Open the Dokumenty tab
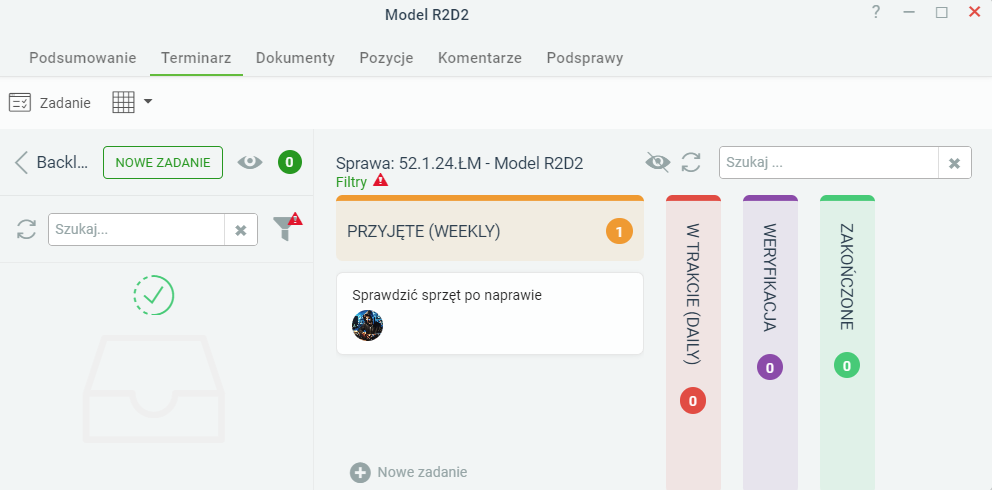The width and height of the screenshot is (992, 490). point(295,58)
